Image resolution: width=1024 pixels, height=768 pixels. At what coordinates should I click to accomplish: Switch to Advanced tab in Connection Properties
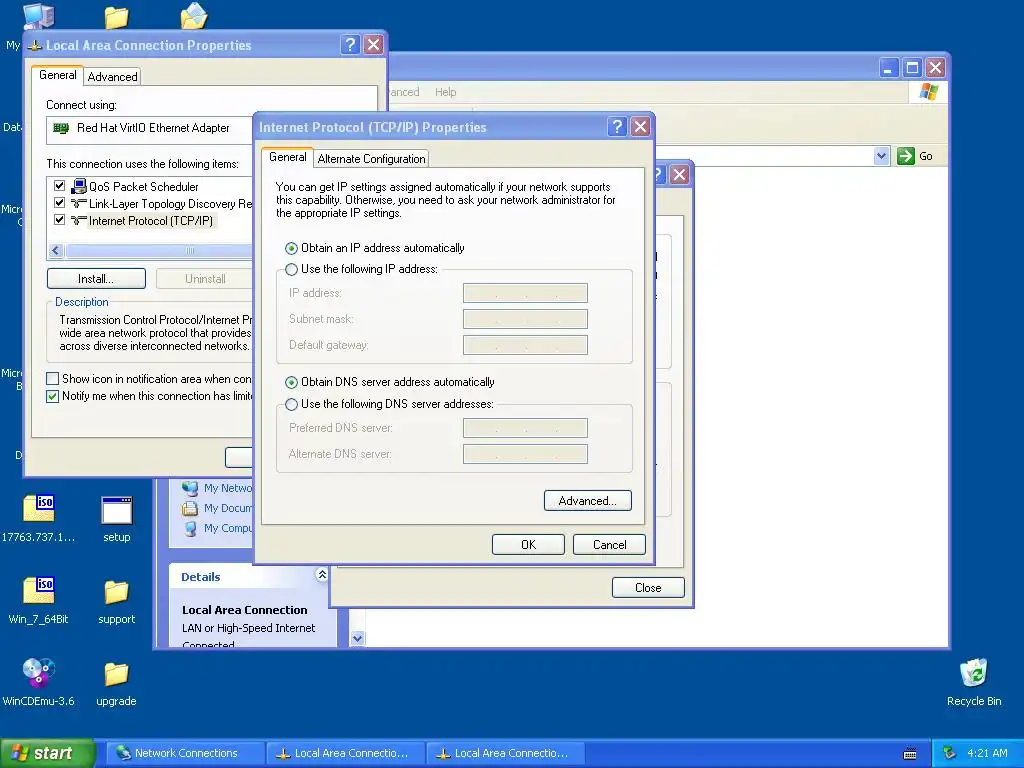tap(112, 76)
